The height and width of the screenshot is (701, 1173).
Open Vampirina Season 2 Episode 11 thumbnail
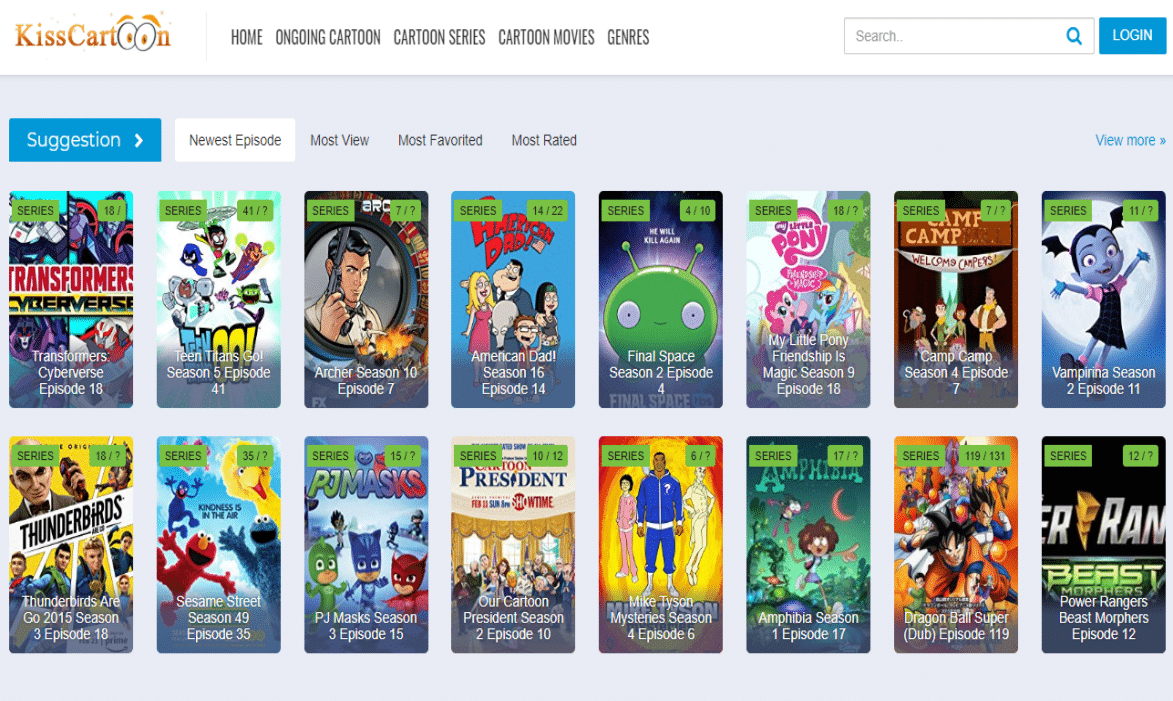point(1103,299)
